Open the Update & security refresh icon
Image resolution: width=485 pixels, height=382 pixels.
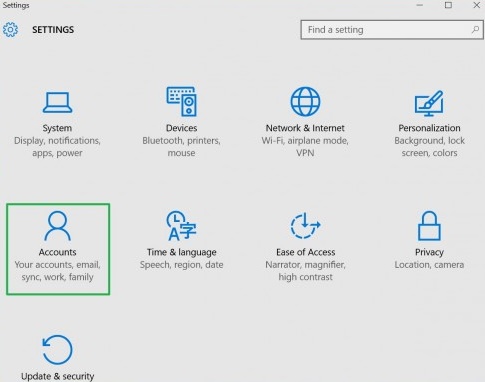point(57,350)
